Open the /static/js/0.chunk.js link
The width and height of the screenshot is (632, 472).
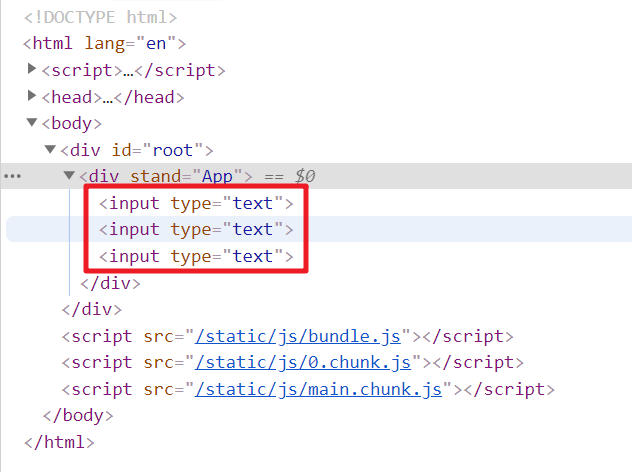pyautogui.click(x=303, y=362)
